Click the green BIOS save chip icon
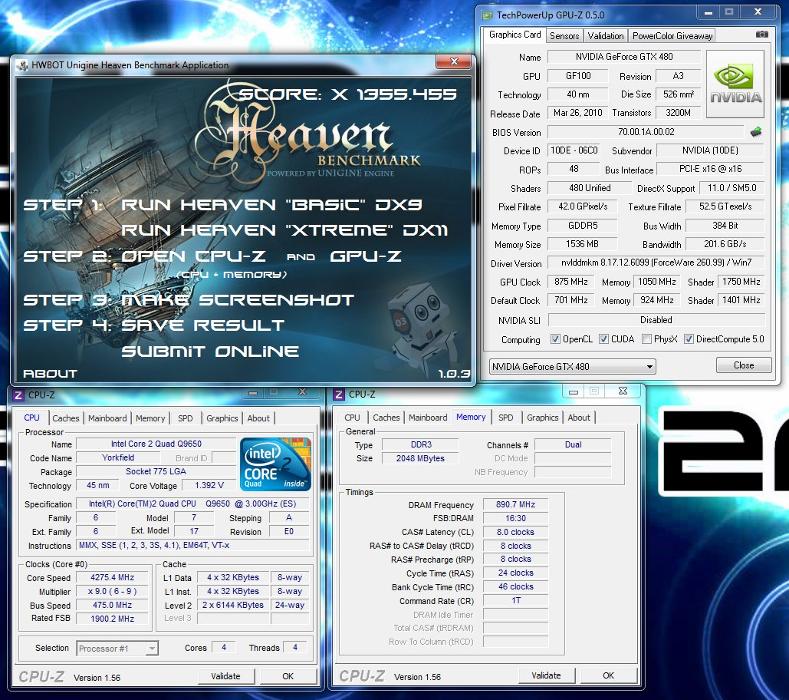This screenshot has height=700, width=789. (756, 132)
